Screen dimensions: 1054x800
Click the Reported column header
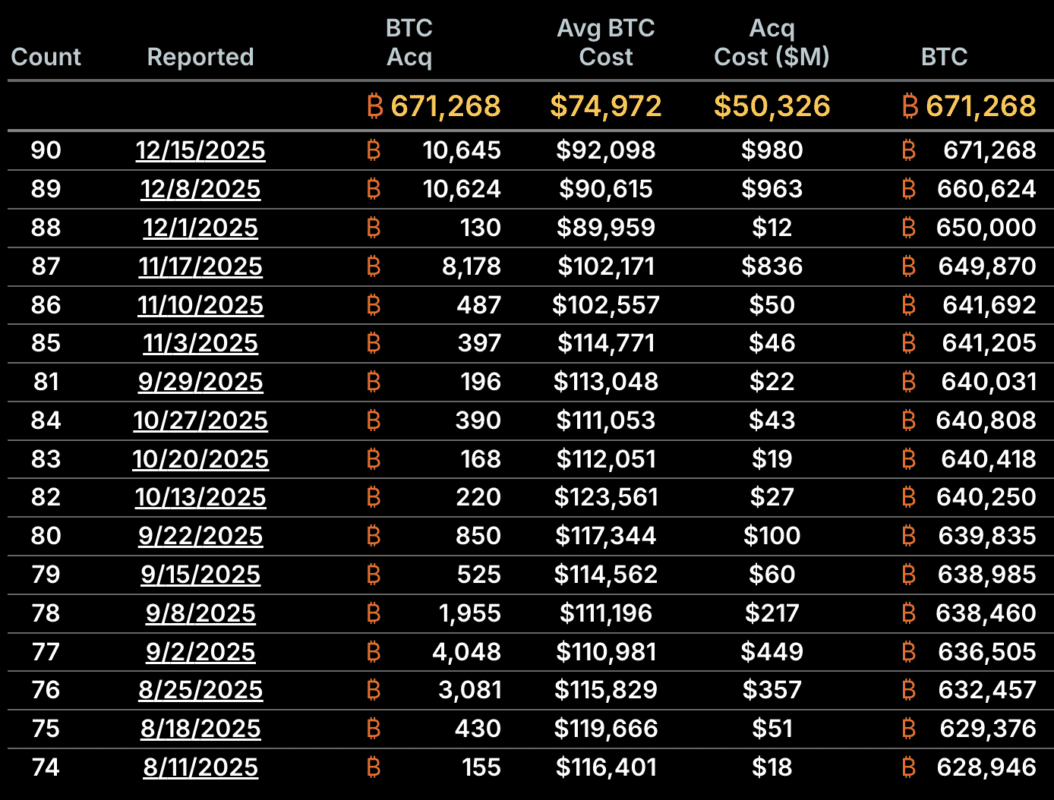click(x=200, y=57)
